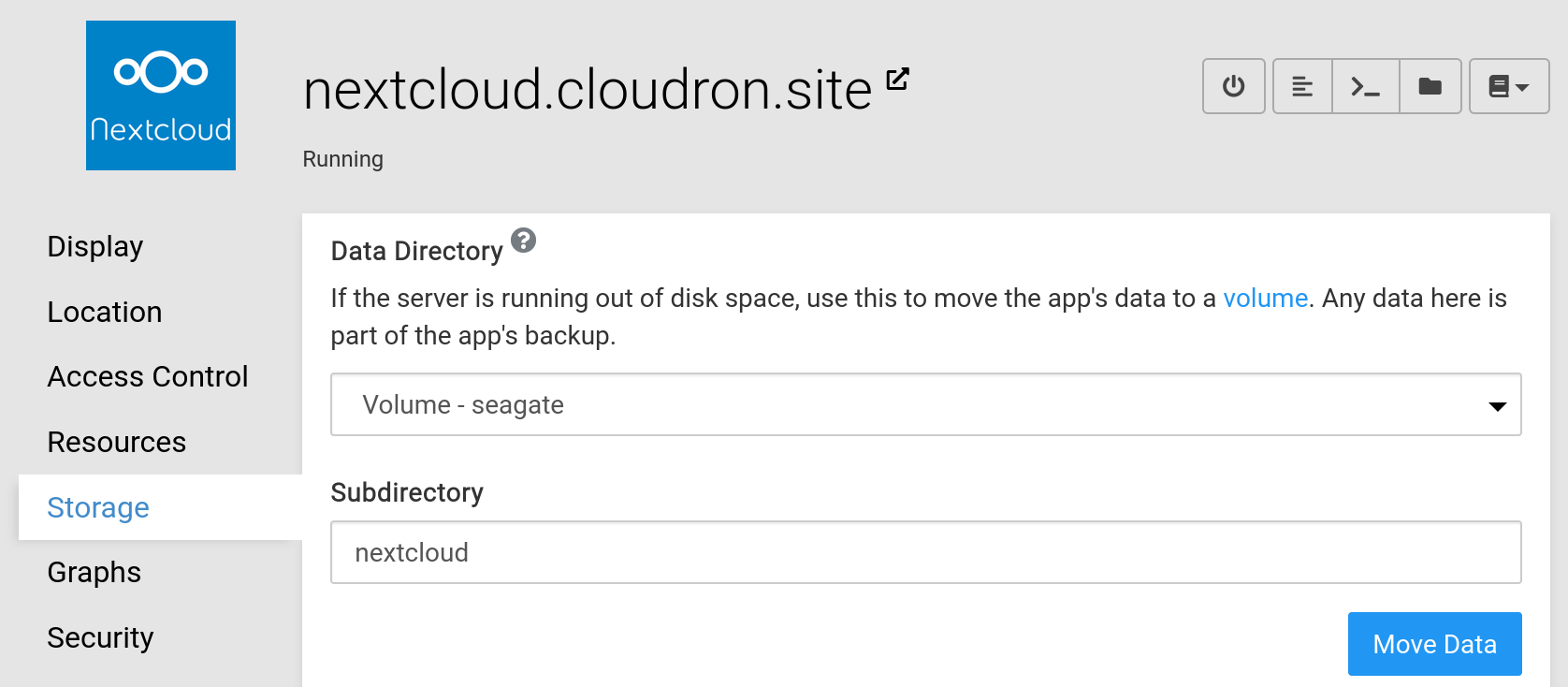Select the Resources section
Screen dimensions: 1568x687
coord(117,442)
